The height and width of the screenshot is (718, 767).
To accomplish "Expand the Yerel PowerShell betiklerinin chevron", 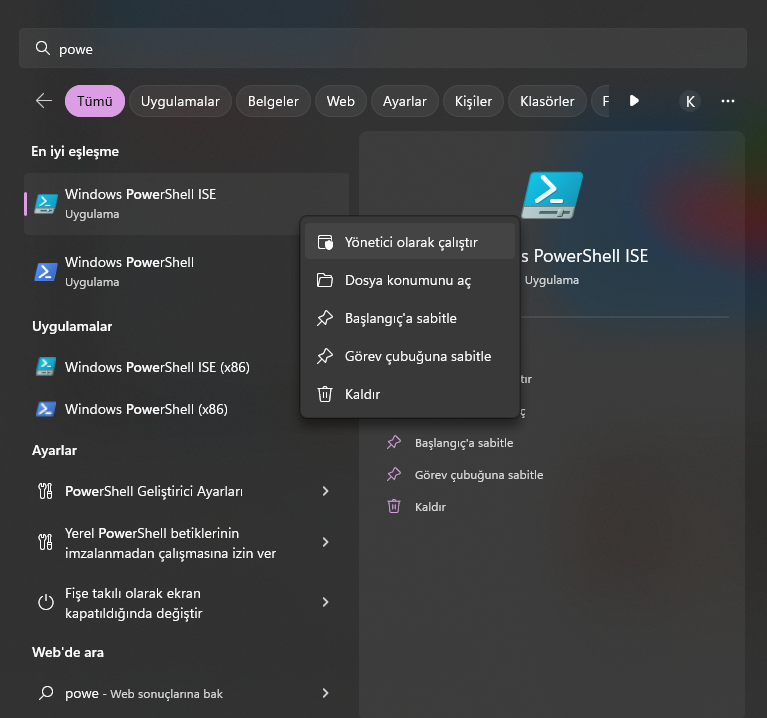I will (326, 542).
